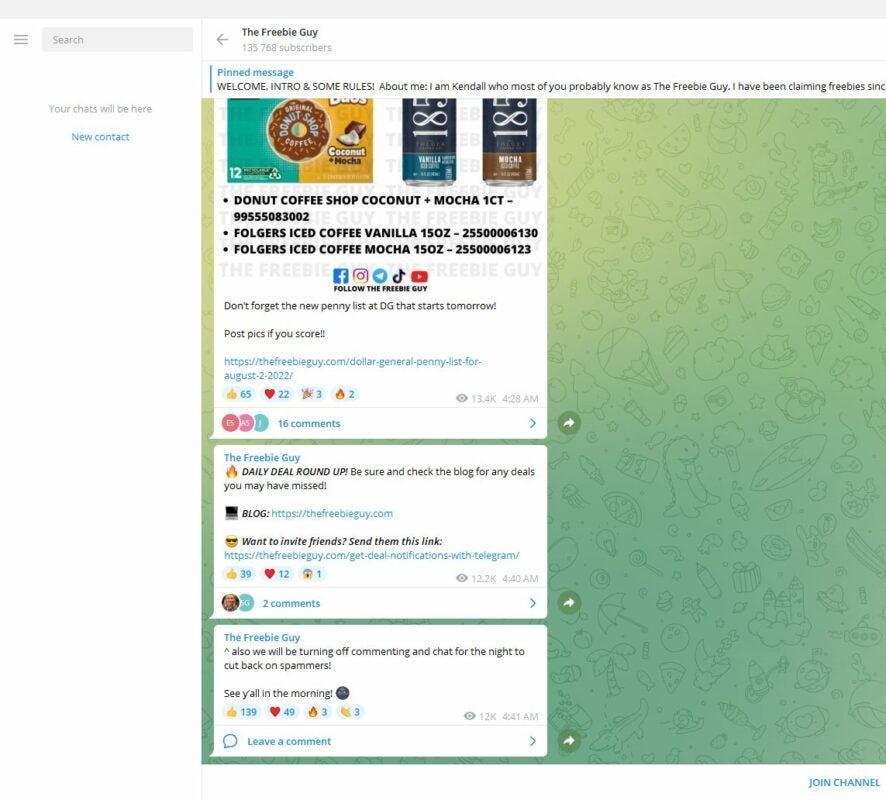Share the penny list post with forward arrow

(x=568, y=423)
